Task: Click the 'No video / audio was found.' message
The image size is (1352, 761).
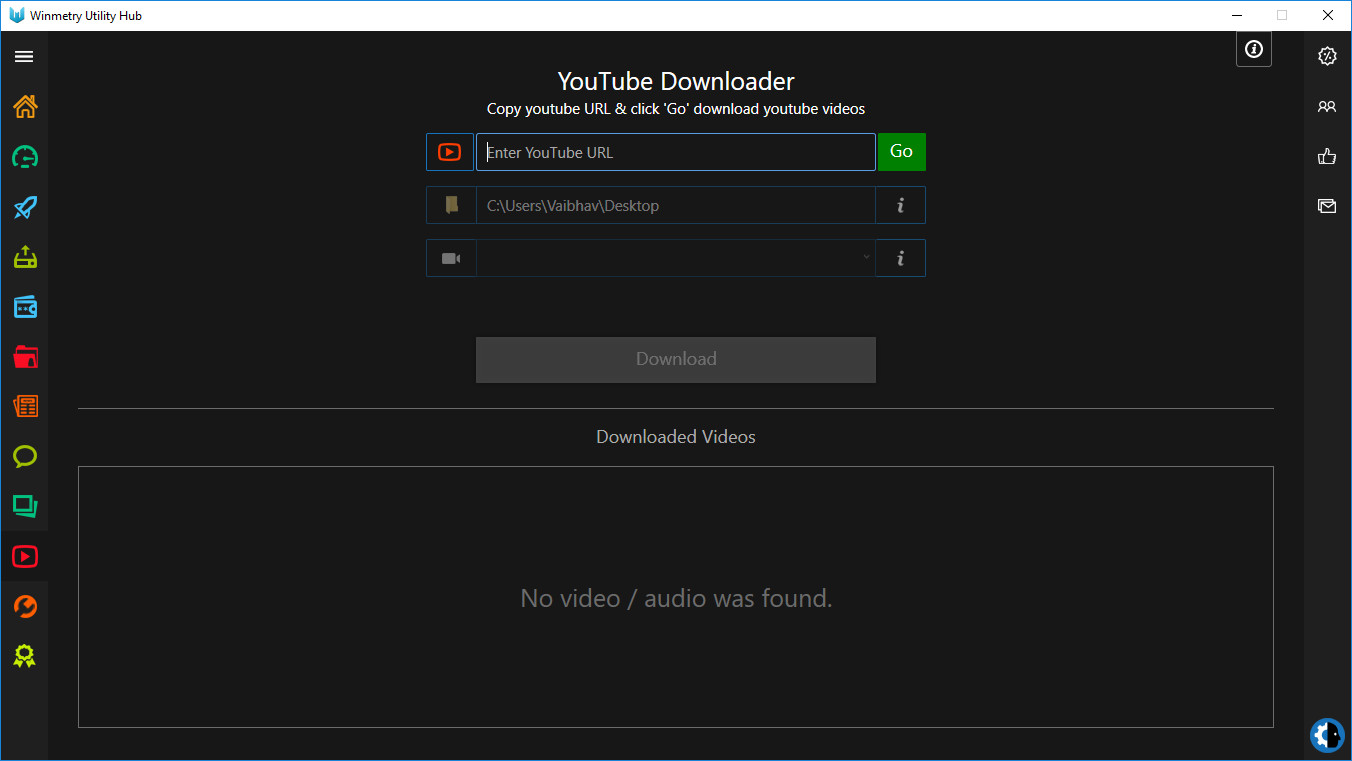Action: [676, 599]
